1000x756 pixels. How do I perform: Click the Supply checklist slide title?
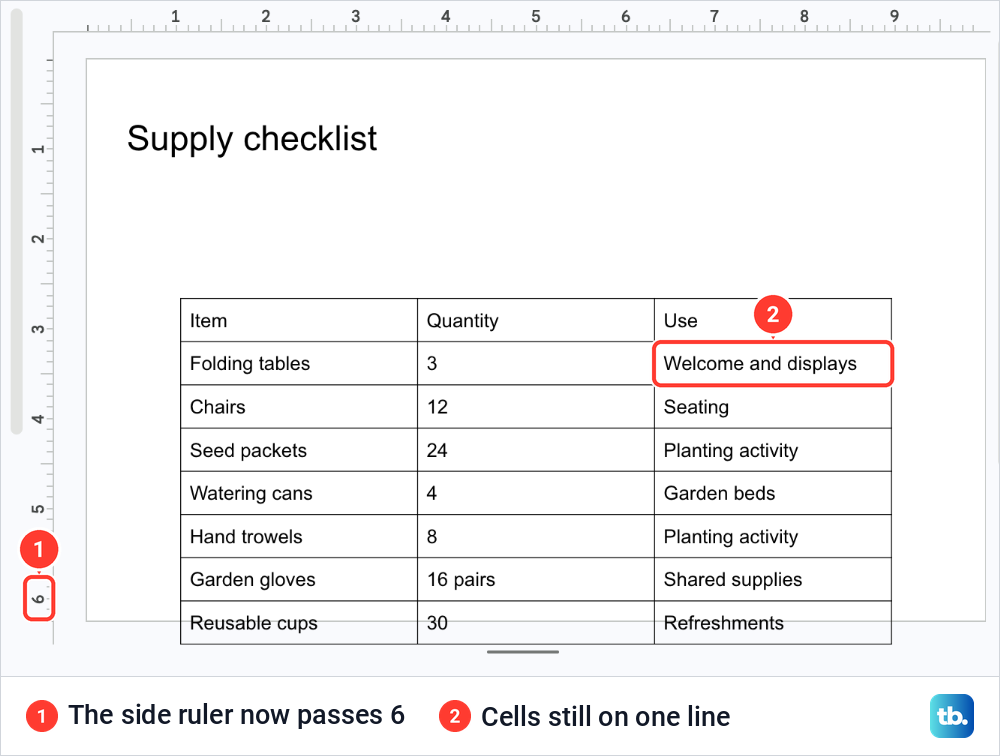[x=252, y=138]
